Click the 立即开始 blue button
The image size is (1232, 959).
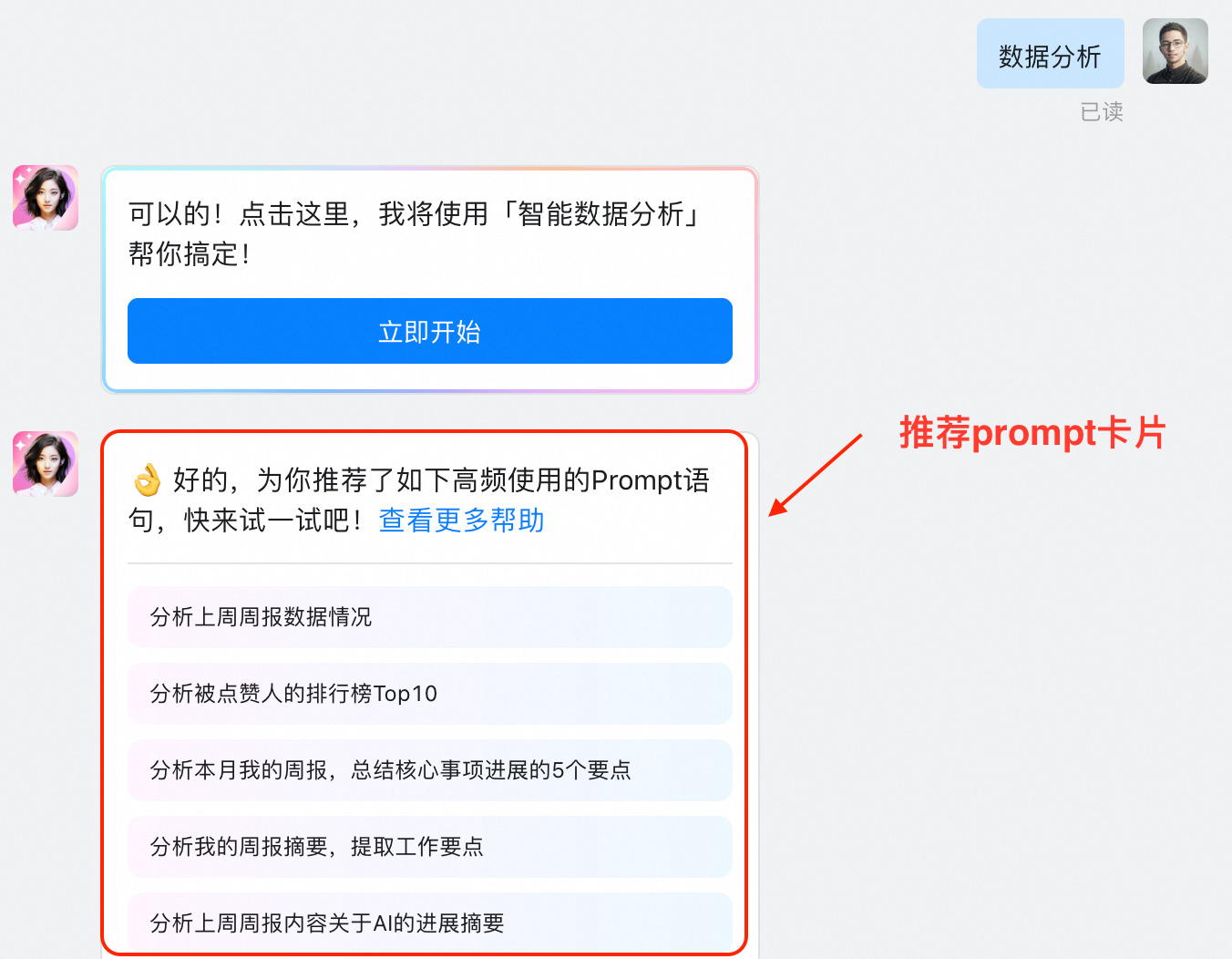[430, 331]
